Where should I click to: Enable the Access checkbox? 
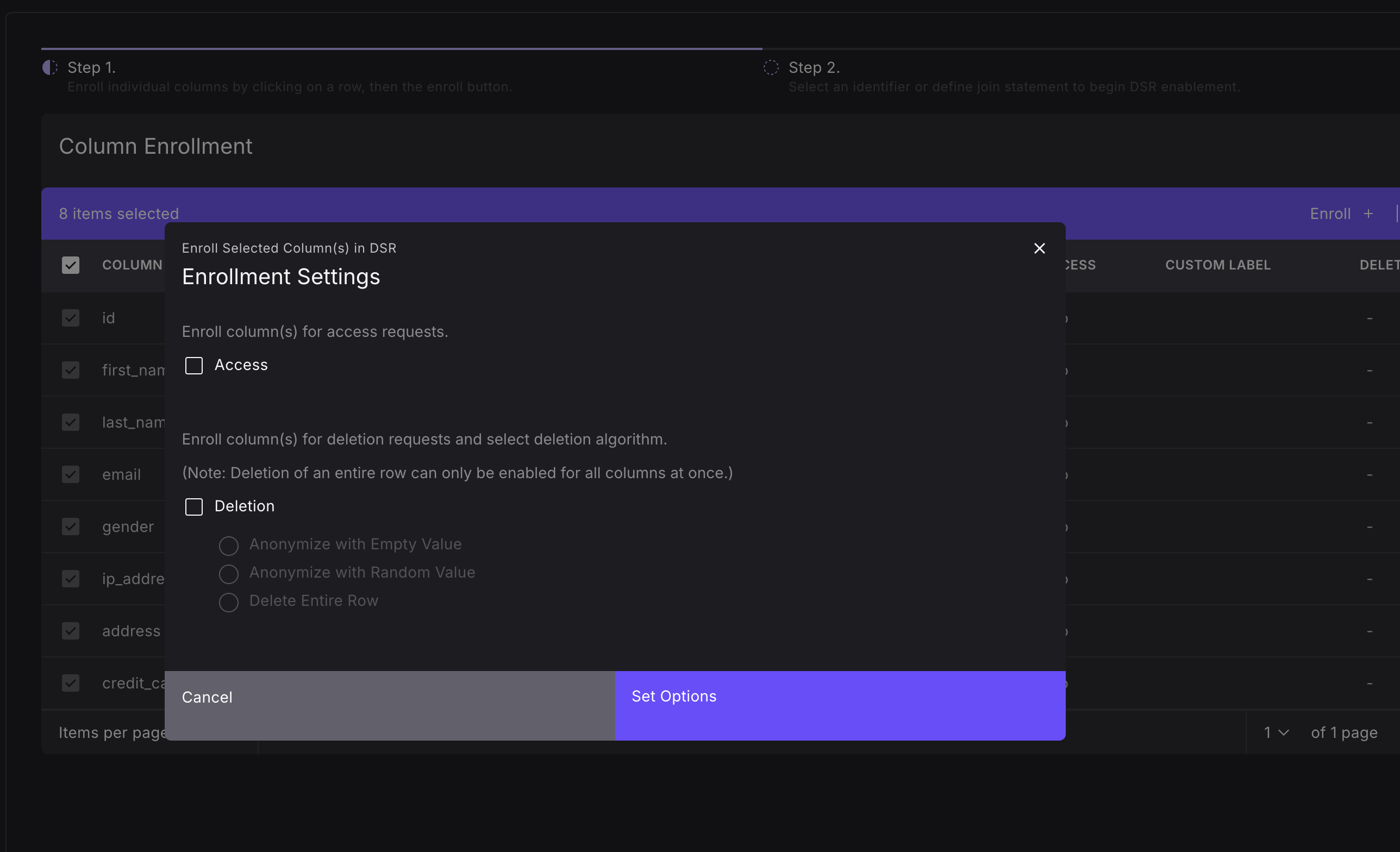(x=193, y=365)
